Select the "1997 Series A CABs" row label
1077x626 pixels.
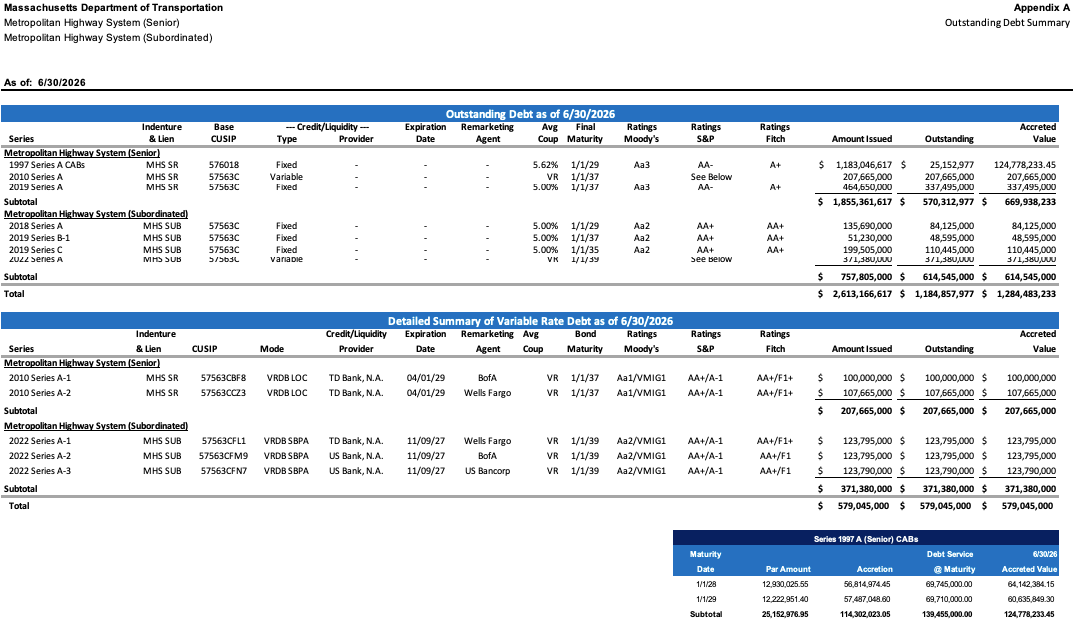47,165
